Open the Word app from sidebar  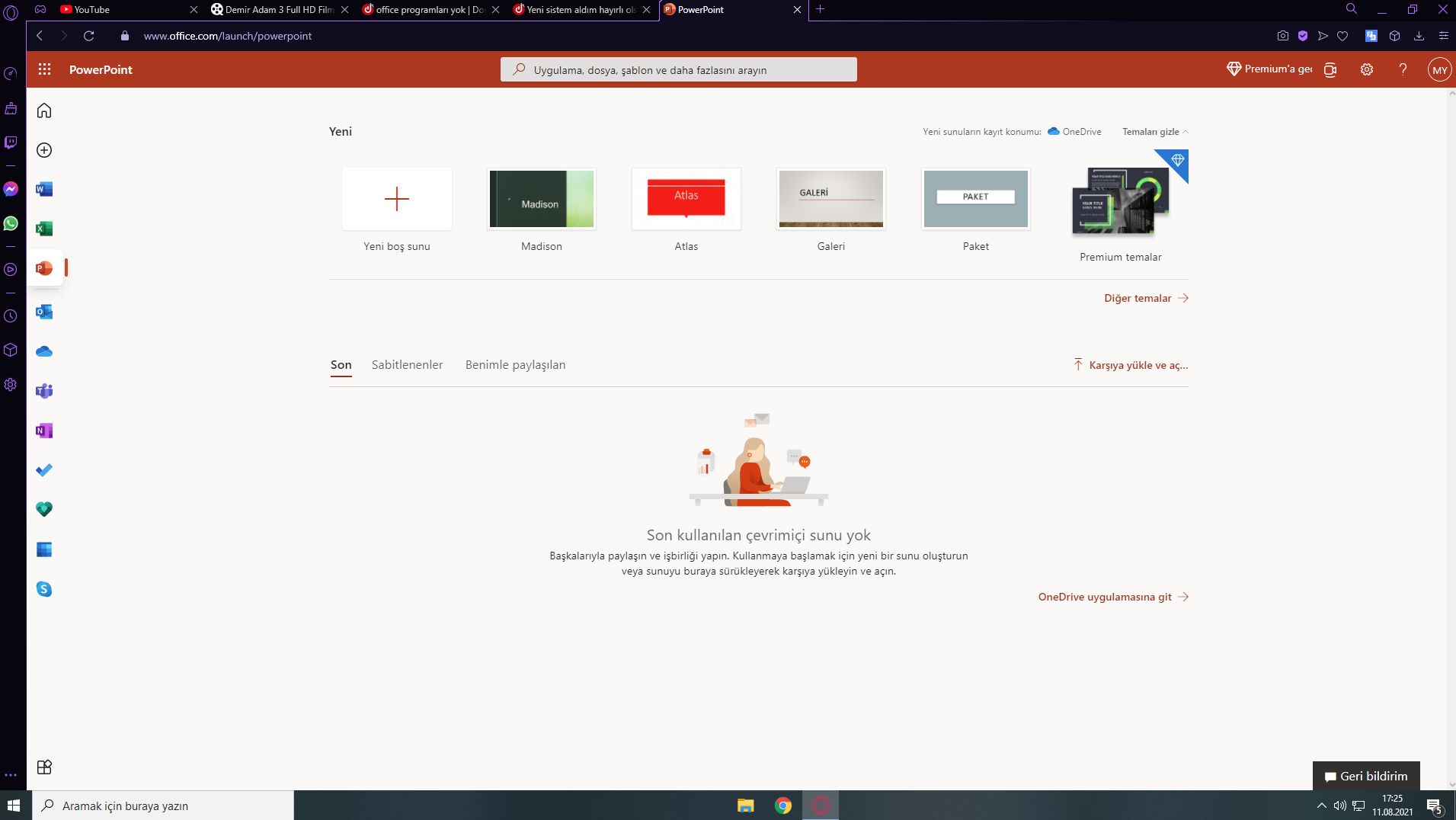pos(43,189)
